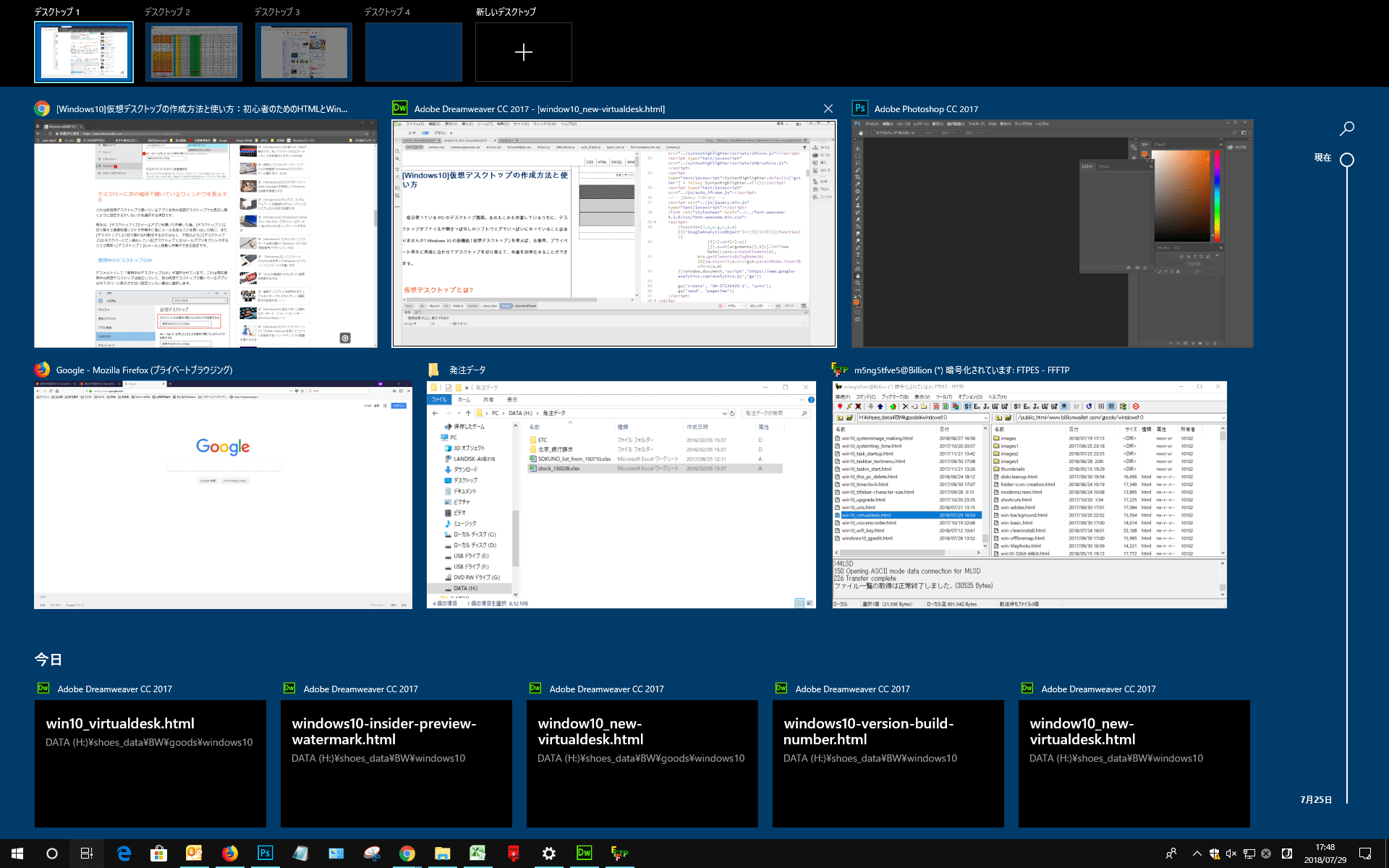Screen dimensions: 1389x868
Task: Switch to the デスクトップ 1 thumbnail
Action: coord(84,52)
